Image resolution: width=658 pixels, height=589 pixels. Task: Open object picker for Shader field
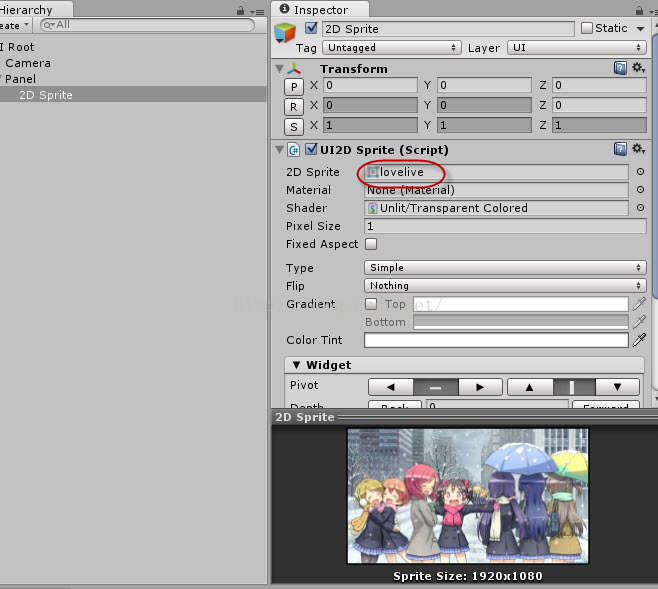coord(640,208)
